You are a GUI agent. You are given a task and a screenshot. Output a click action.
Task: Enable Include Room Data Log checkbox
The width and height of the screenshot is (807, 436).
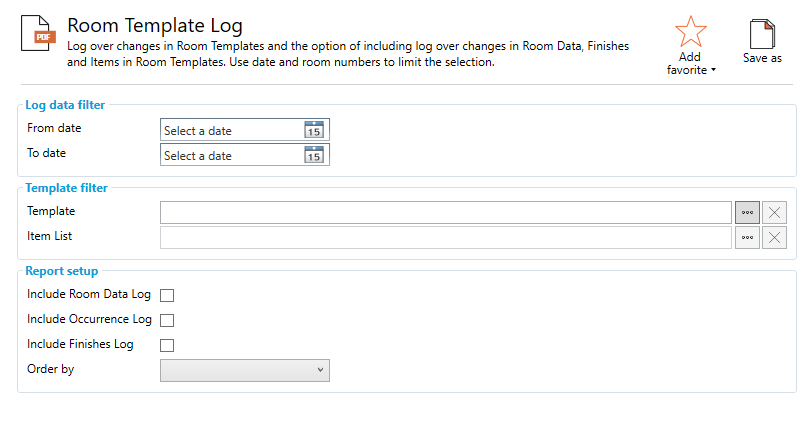click(x=167, y=295)
